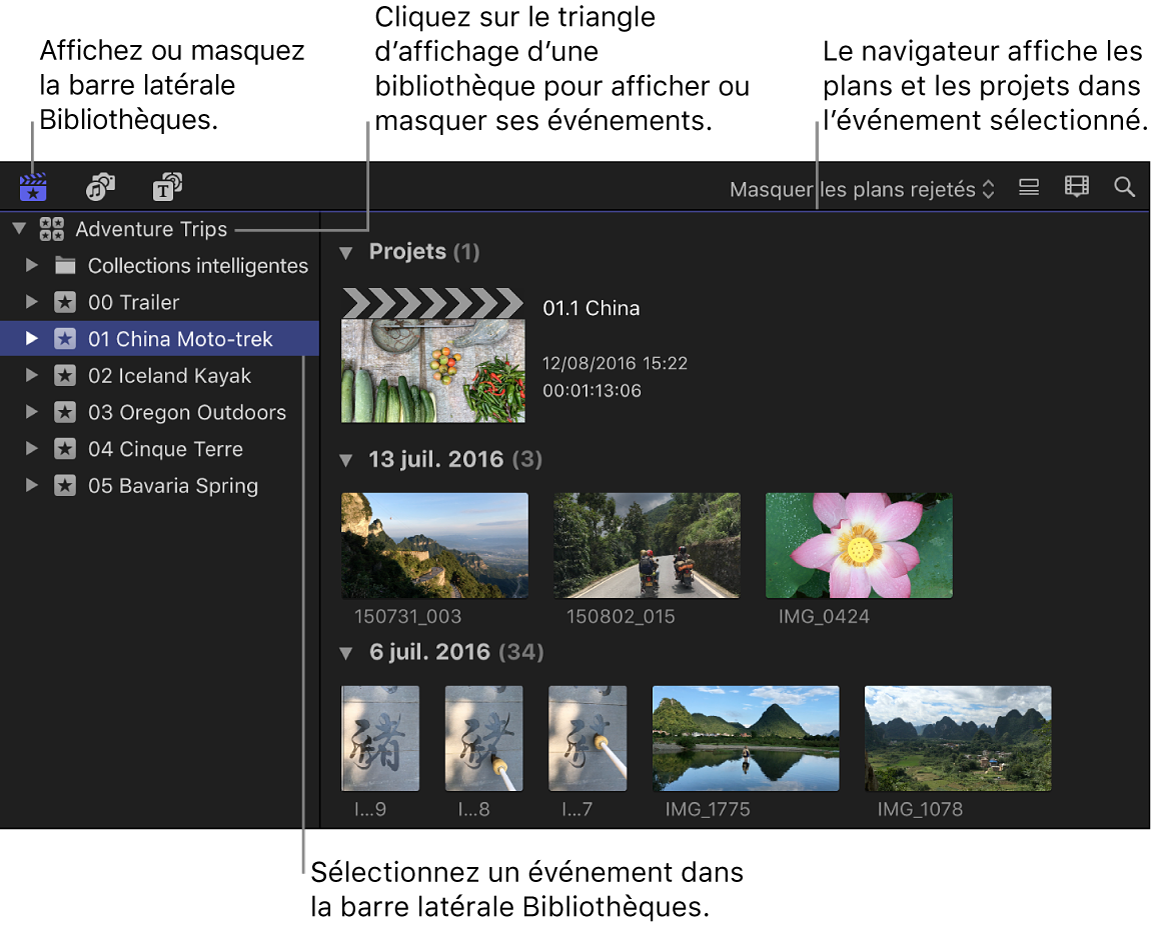
Task: Collapse the Projets section triangle
Action: pyautogui.click(x=346, y=252)
